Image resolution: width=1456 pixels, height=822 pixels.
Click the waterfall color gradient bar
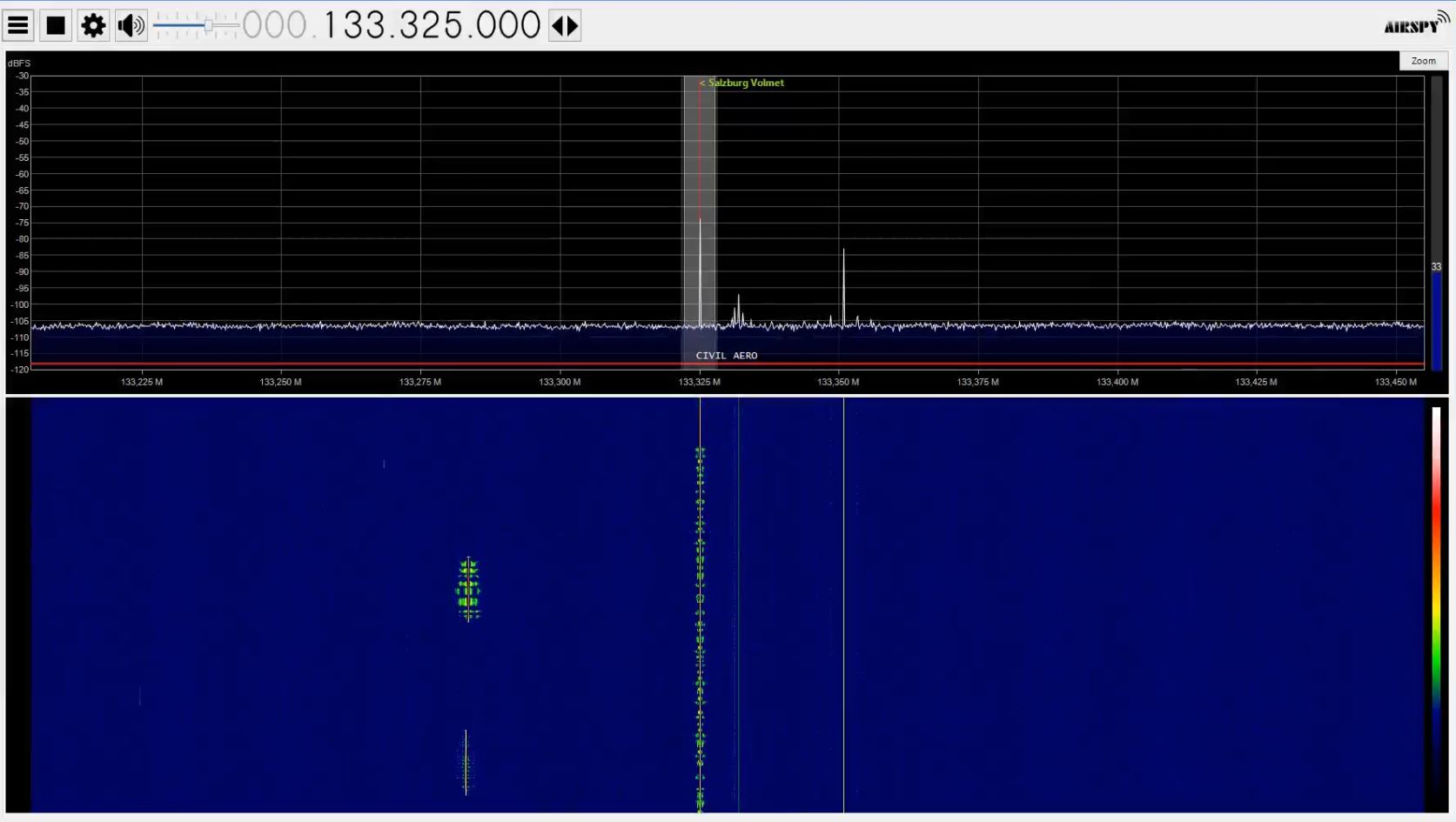point(1438,609)
